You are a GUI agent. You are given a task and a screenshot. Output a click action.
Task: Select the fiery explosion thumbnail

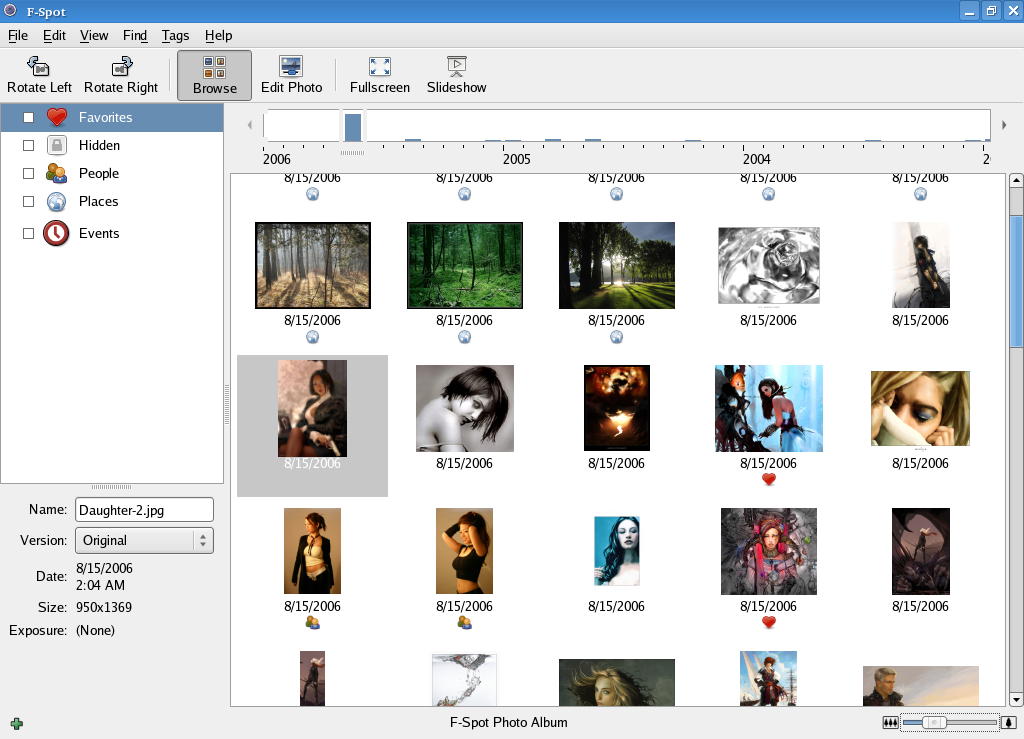tap(616, 408)
